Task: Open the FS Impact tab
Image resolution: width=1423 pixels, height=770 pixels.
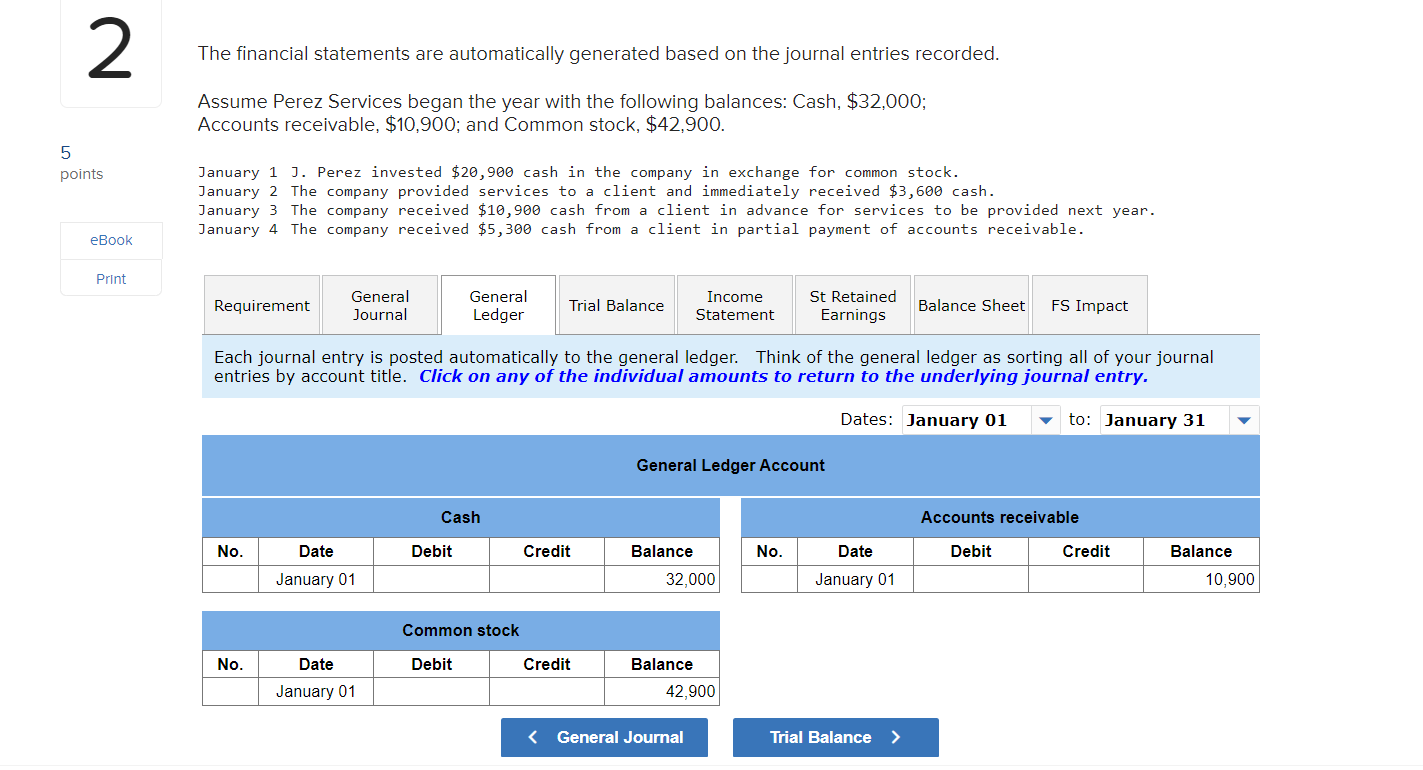Action: tap(1089, 304)
